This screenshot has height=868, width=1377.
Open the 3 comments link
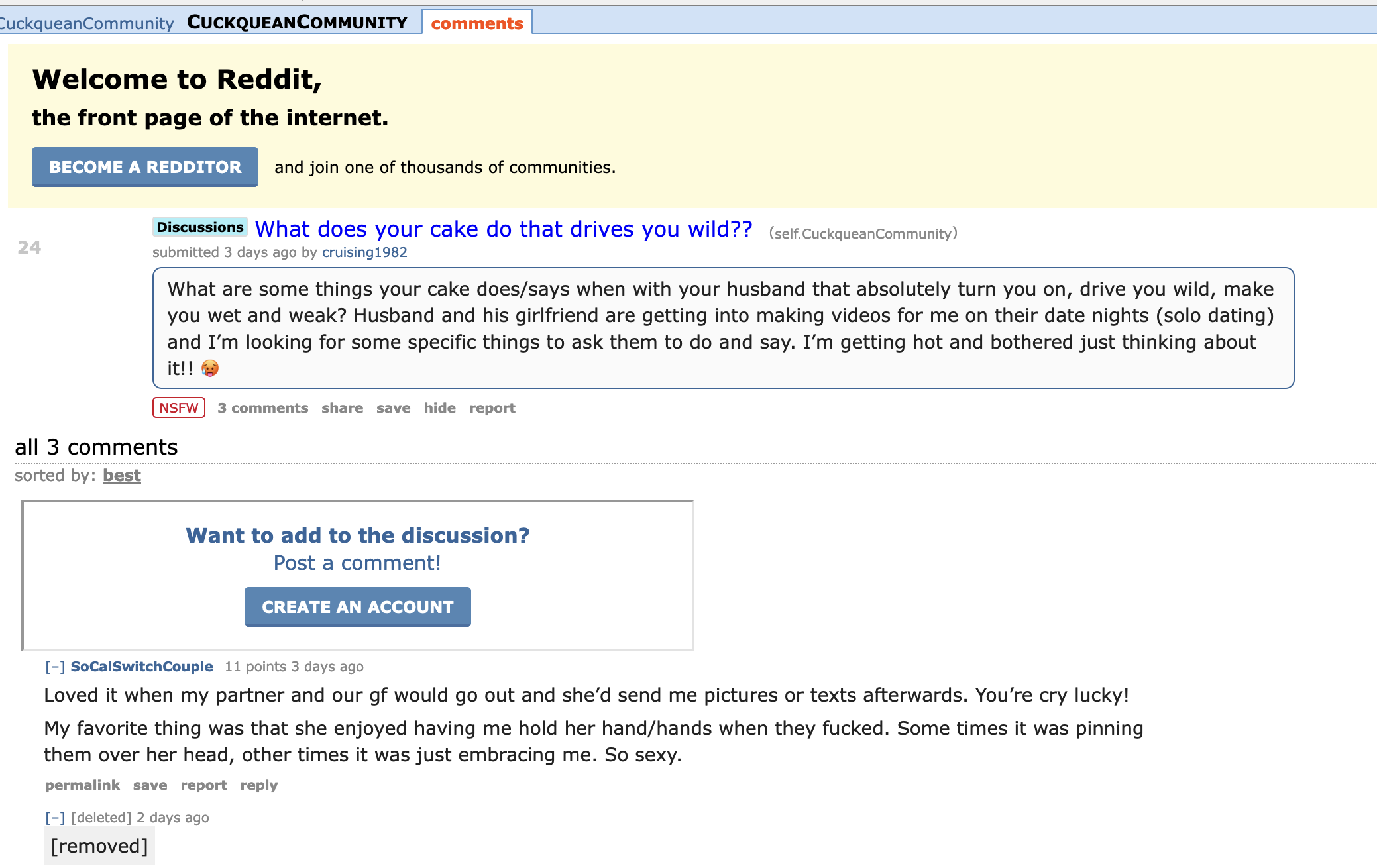(x=263, y=408)
